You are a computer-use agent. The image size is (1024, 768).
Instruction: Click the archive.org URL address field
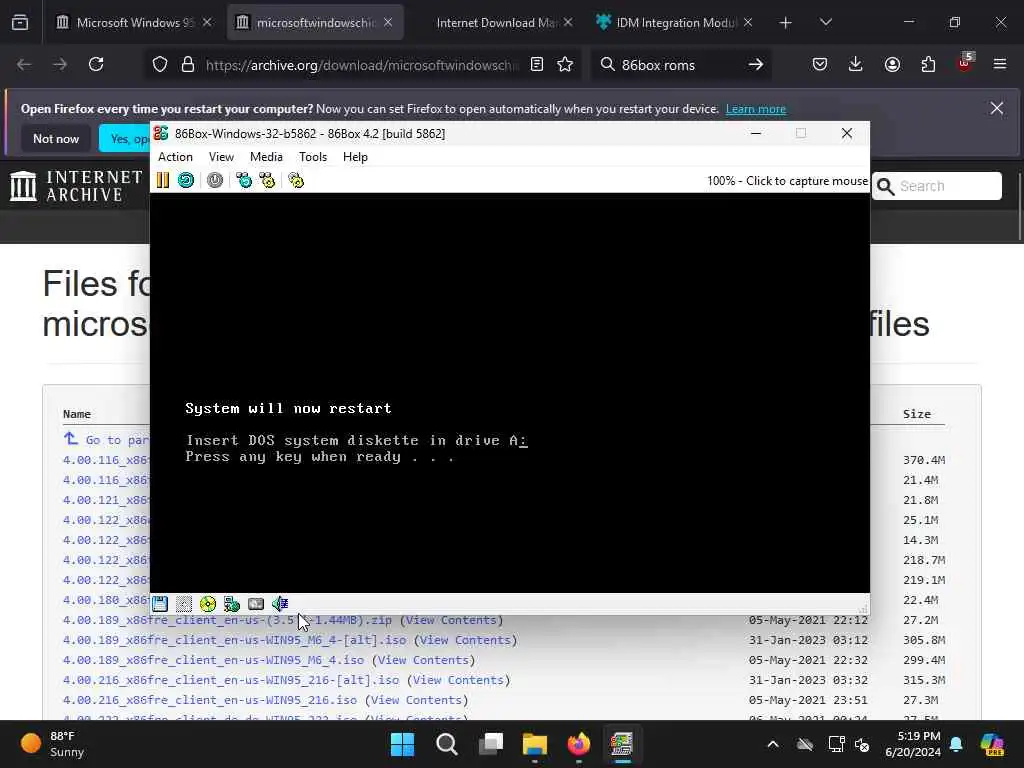[x=362, y=65]
